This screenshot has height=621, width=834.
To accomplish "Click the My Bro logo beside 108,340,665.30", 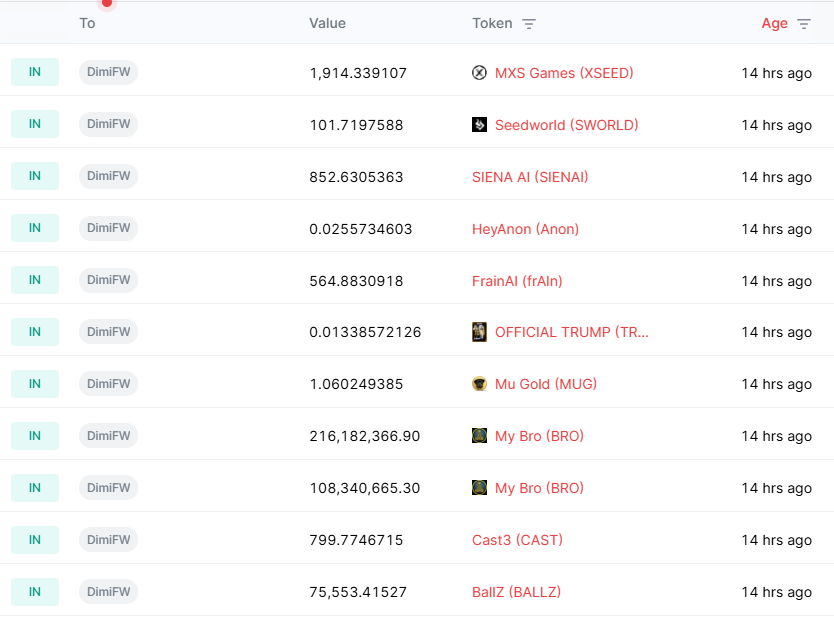I will click(x=479, y=488).
